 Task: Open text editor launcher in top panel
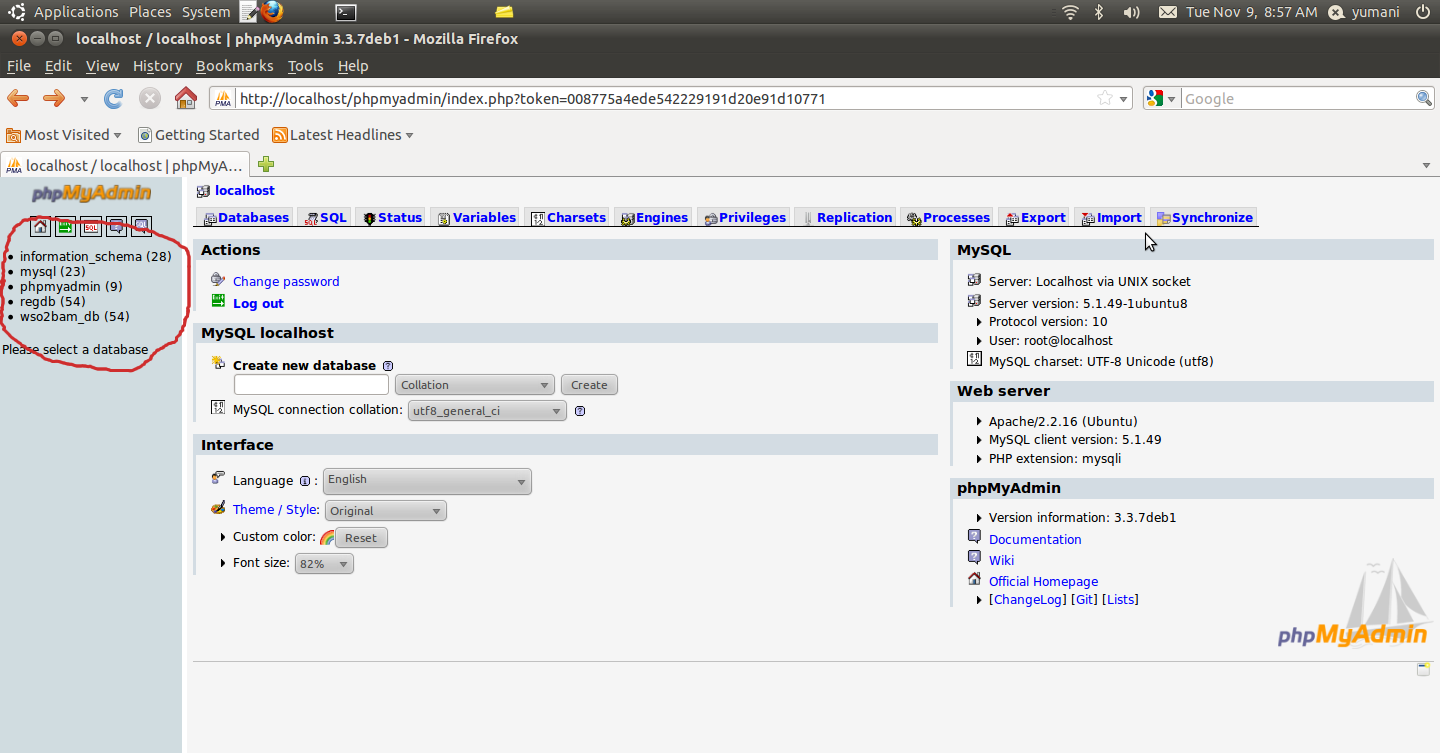click(249, 12)
